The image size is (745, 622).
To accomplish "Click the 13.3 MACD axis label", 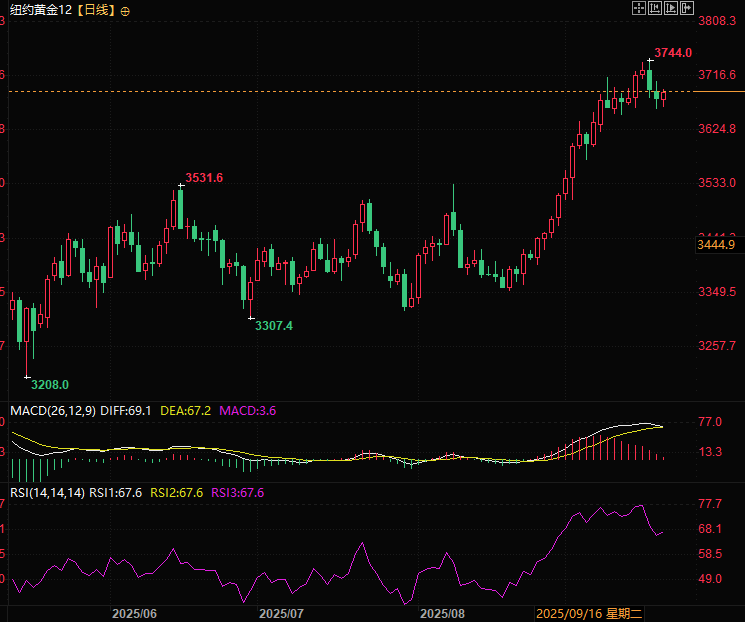I will point(710,452).
